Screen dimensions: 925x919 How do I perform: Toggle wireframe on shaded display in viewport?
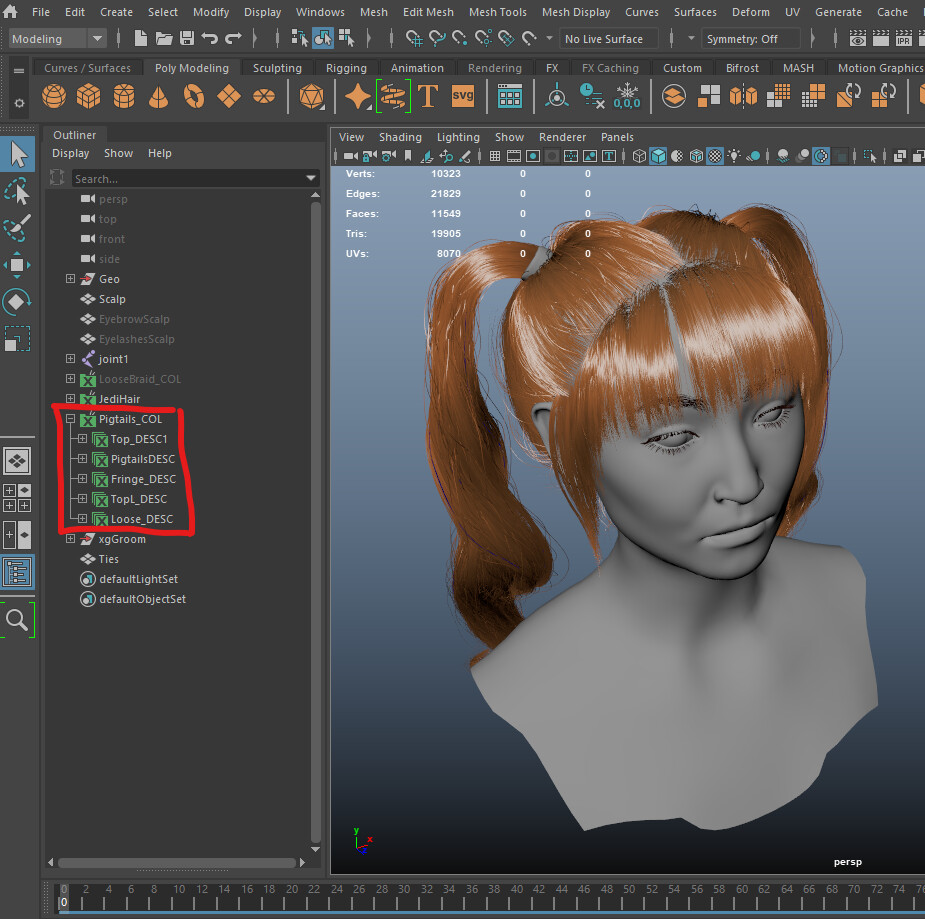pyautogui.click(x=697, y=156)
